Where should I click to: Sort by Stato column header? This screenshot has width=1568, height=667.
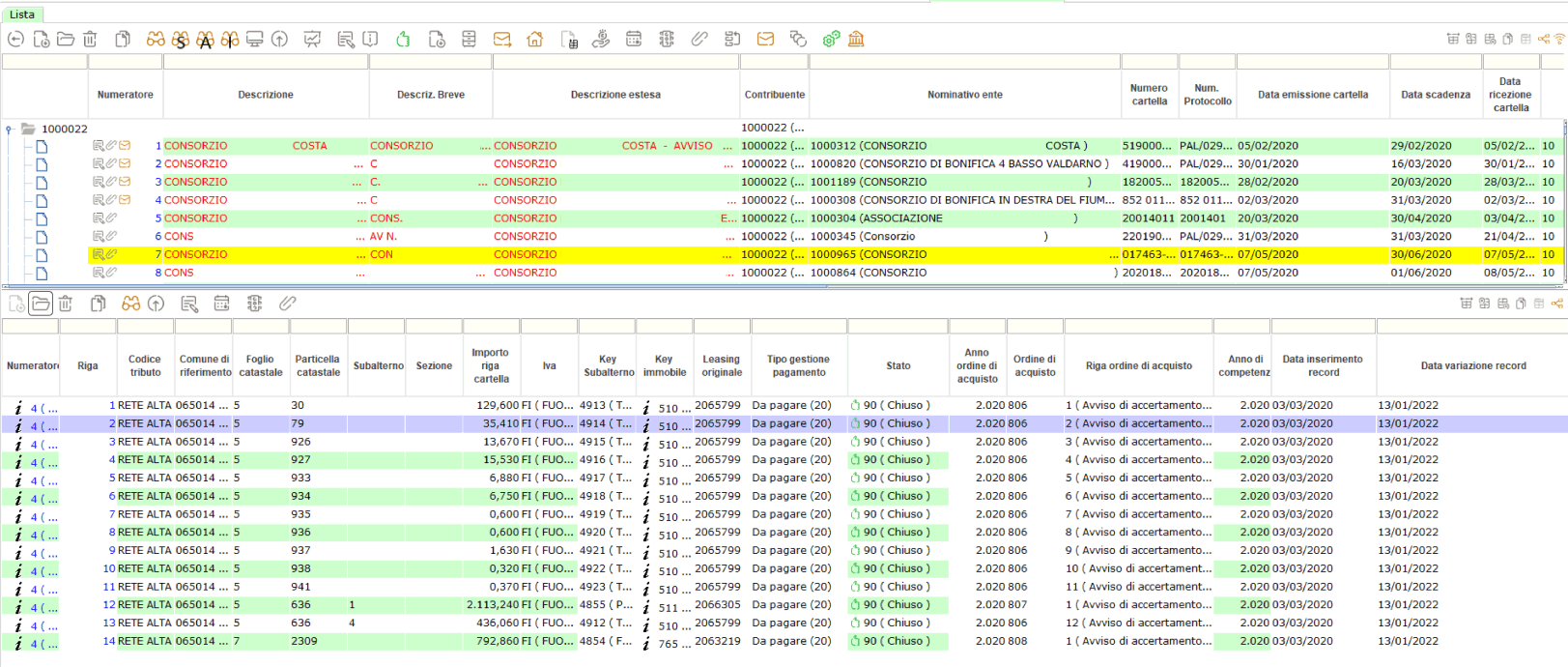pyautogui.click(x=898, y=365)
